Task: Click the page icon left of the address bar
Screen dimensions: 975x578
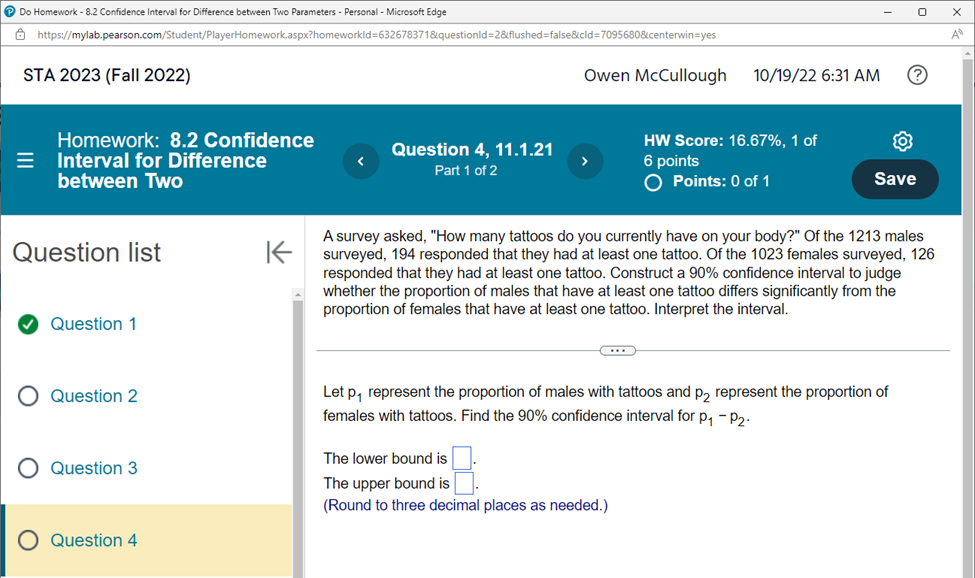Action: pyautogui.click(x=20, y=32)
